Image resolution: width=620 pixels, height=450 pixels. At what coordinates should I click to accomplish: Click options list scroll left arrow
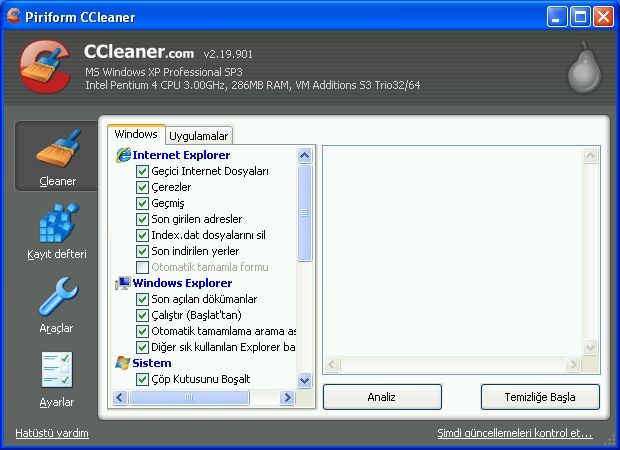click(x=120, y=397)
